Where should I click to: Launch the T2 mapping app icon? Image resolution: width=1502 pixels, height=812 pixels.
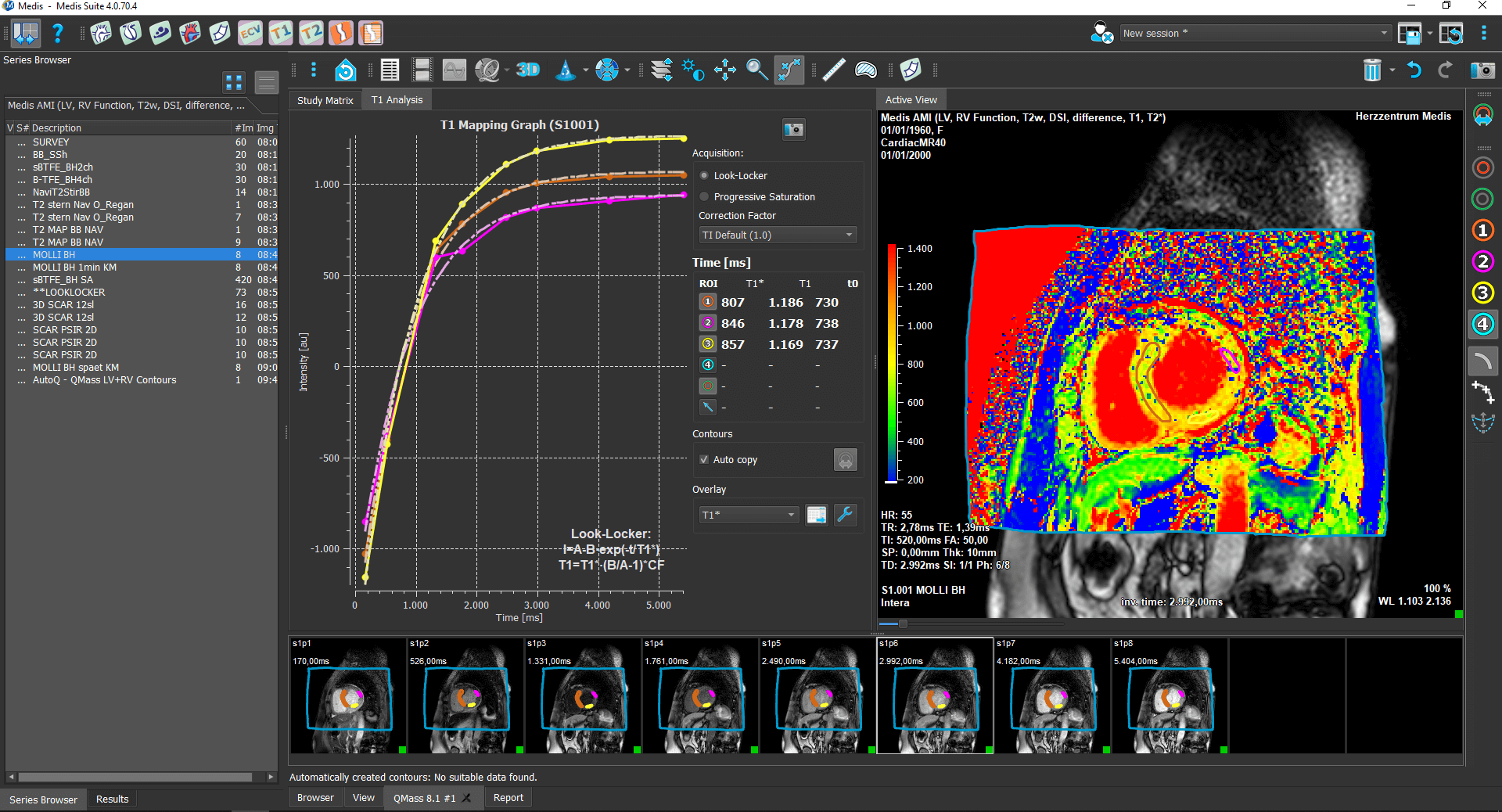[x=311, y=33]
